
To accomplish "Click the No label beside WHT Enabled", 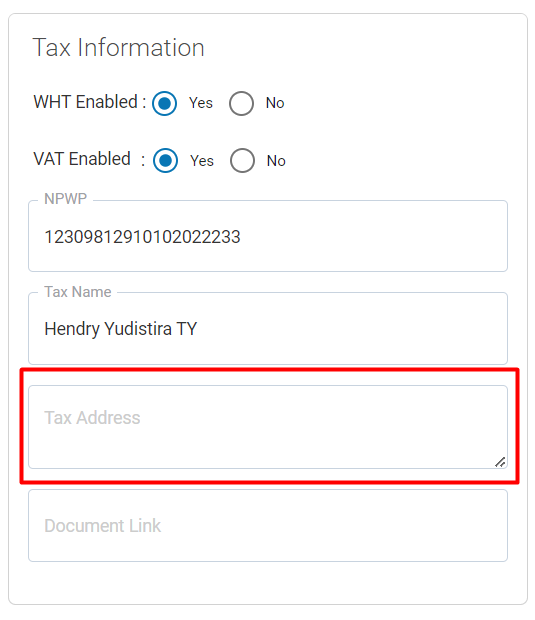I will click(x=275, y=103).
